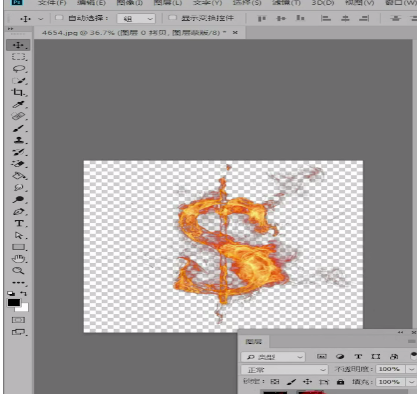Enable the auto-select checkbox
Screen dimensions: 417x394
click(59, 18)
